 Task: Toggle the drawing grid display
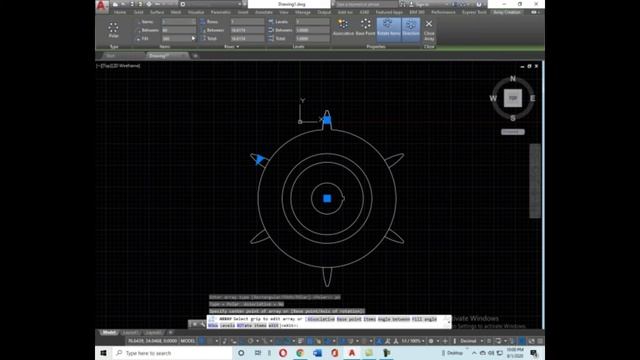(202, 341)
